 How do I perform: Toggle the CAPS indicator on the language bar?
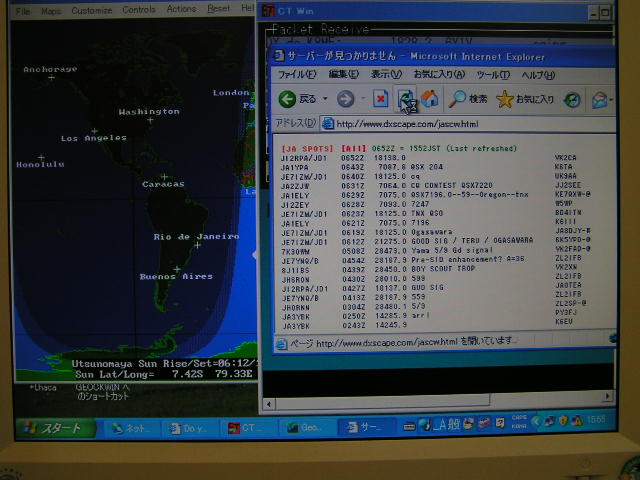tap(519, 418)
